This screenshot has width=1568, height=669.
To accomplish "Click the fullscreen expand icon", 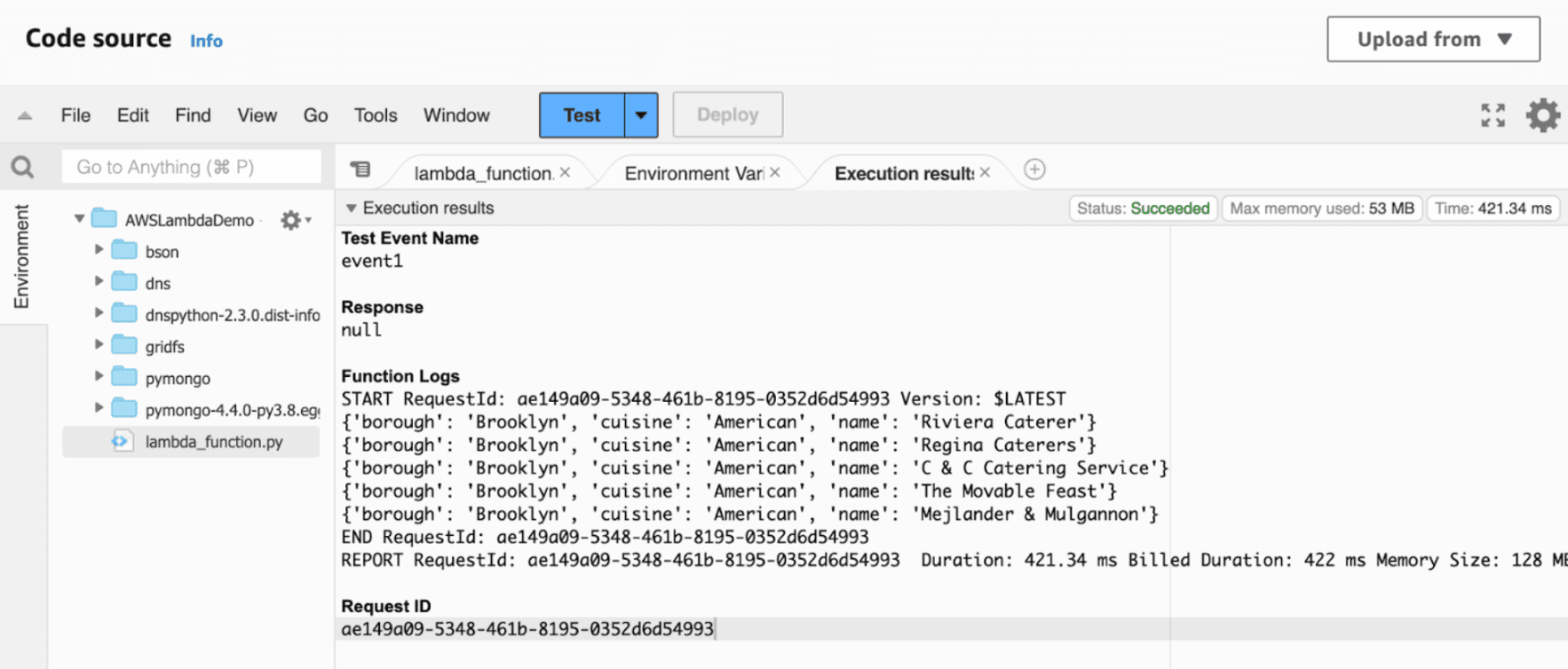I will (1493, 115).
